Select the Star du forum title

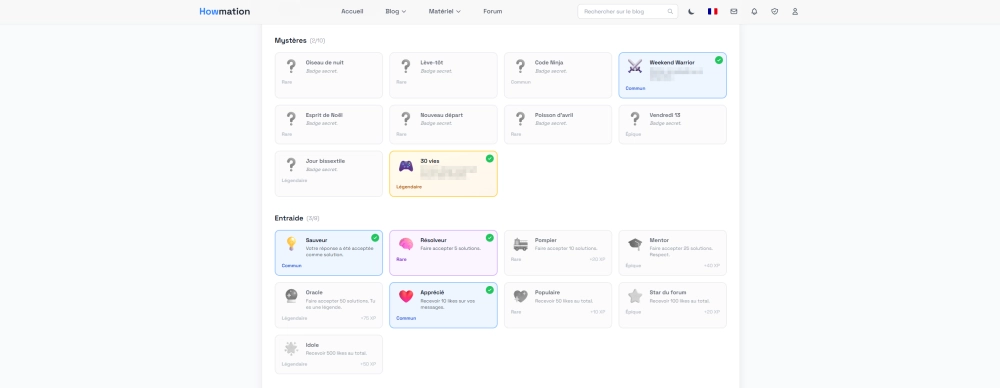click(668, 292)
